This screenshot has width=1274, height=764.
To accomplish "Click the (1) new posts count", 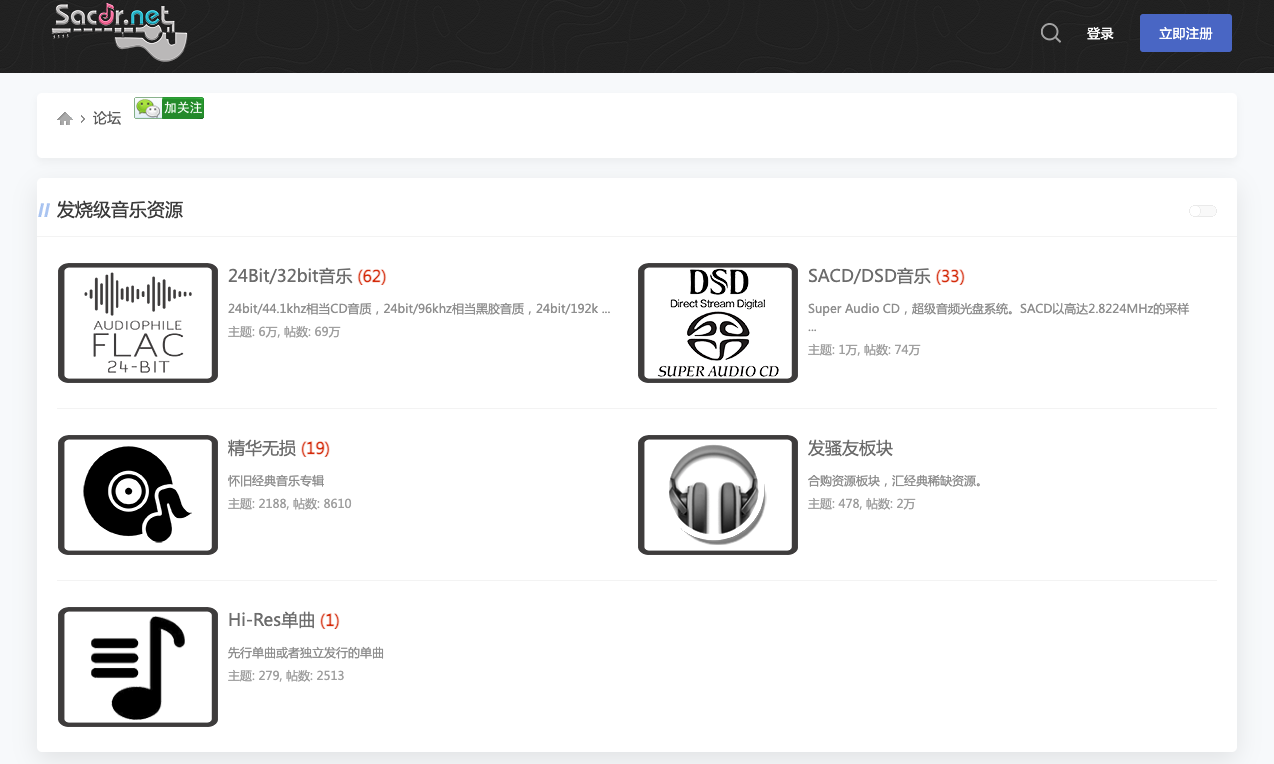I will (330, 620).
